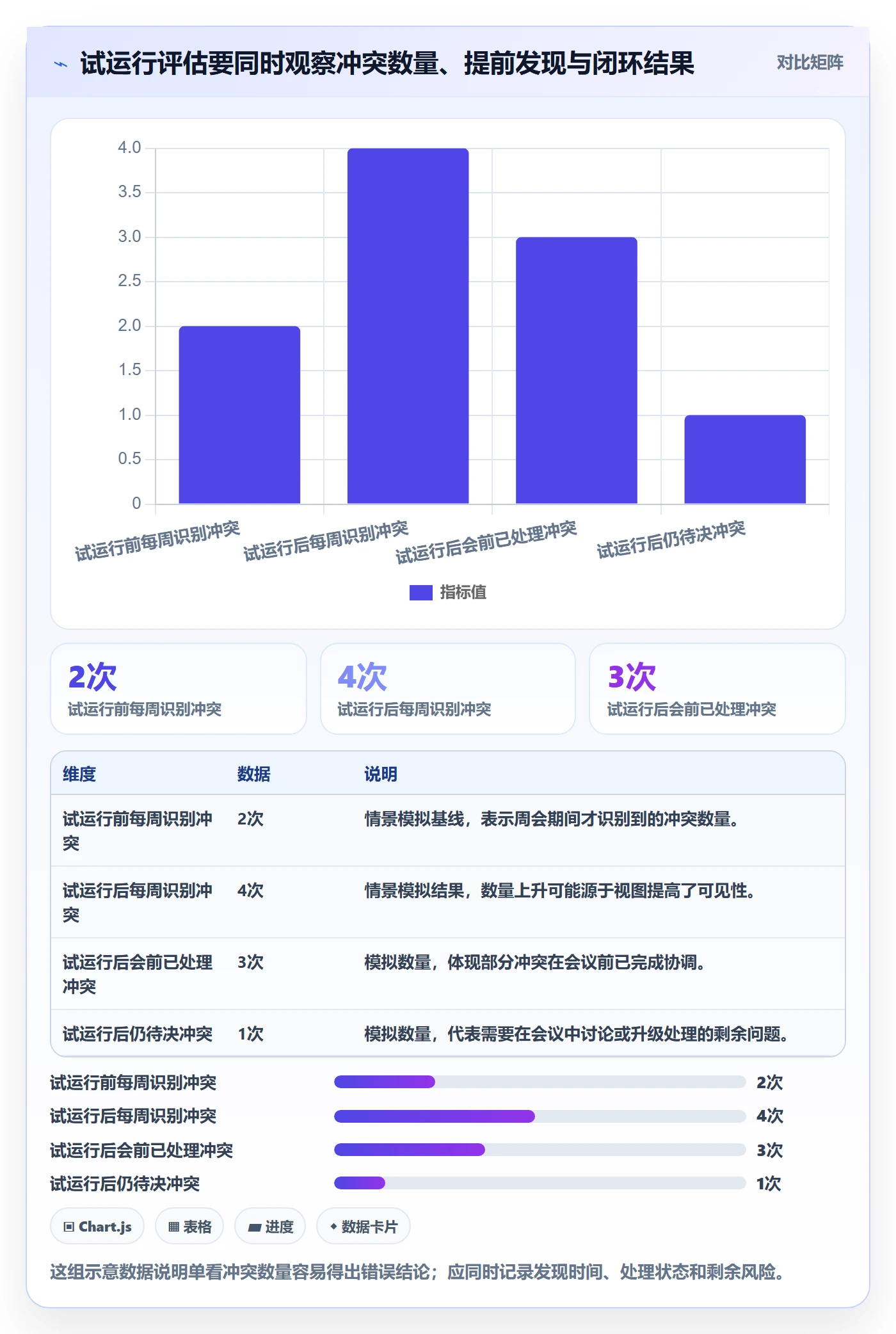896x1334 pixels.
Task: Click description about 会议前已完成协调
Action: [535, 962]
